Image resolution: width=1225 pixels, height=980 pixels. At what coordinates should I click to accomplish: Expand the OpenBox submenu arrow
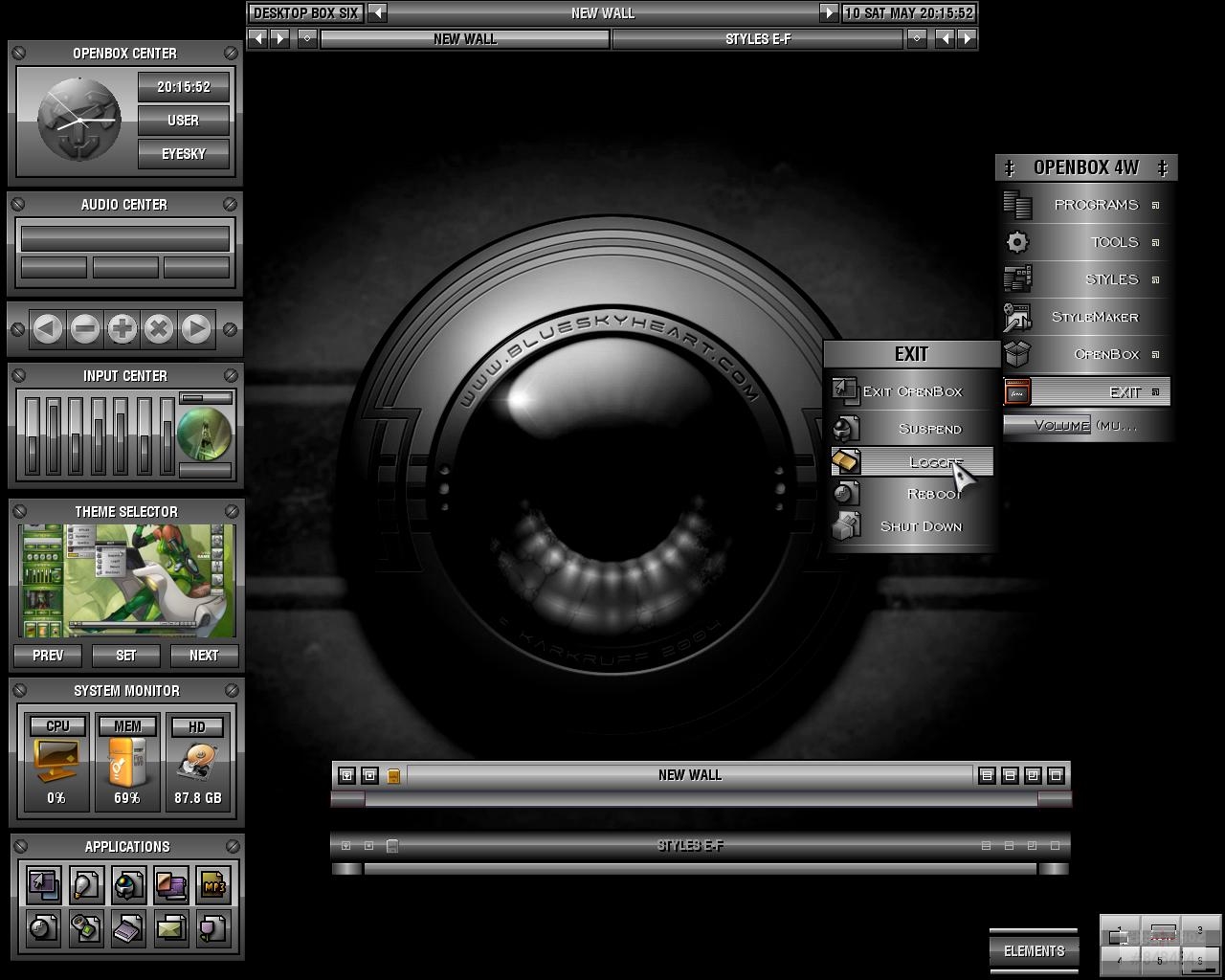(x=1155, y=354)
